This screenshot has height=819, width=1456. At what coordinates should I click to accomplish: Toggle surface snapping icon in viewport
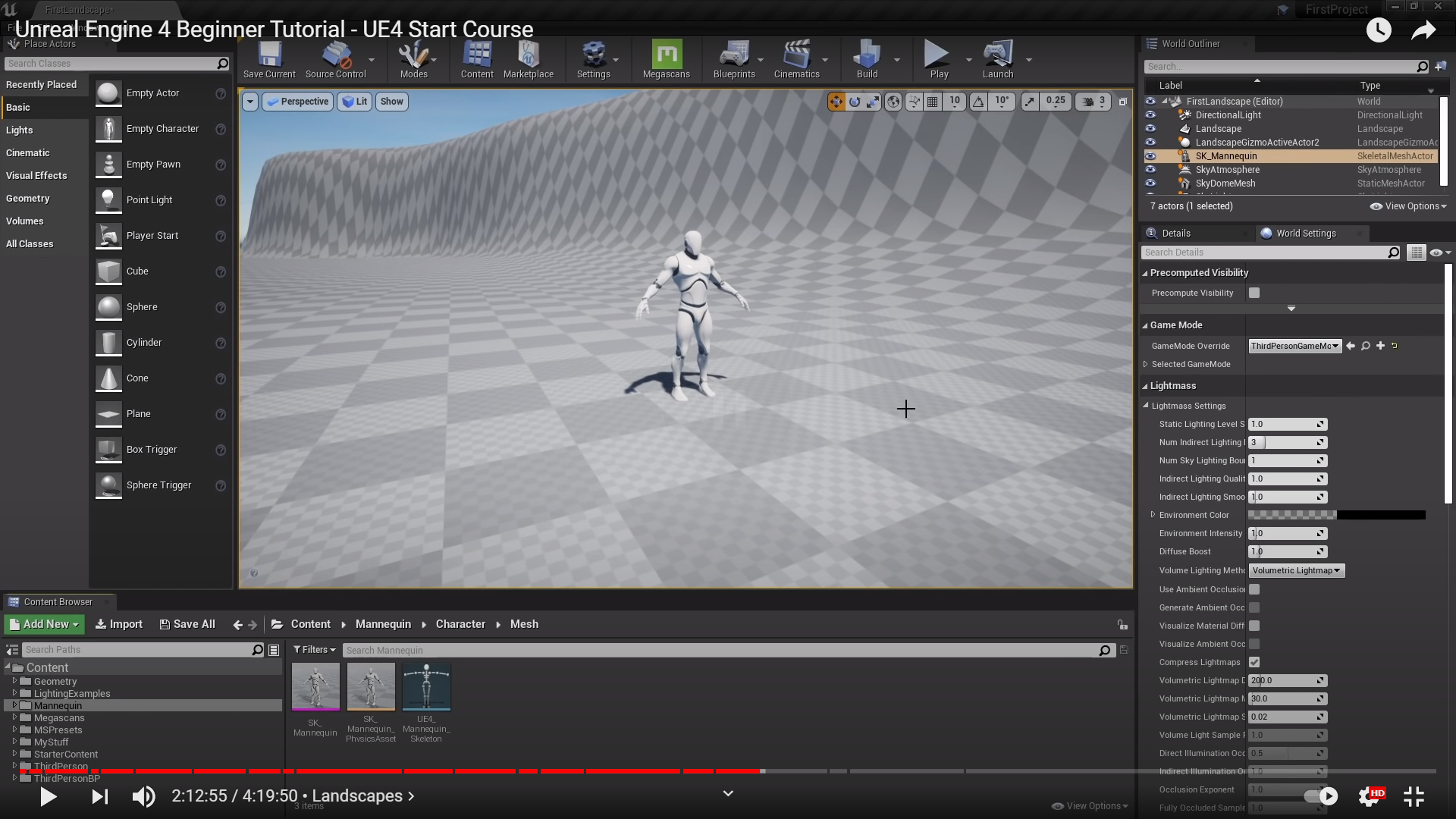[x=914, y=102]
